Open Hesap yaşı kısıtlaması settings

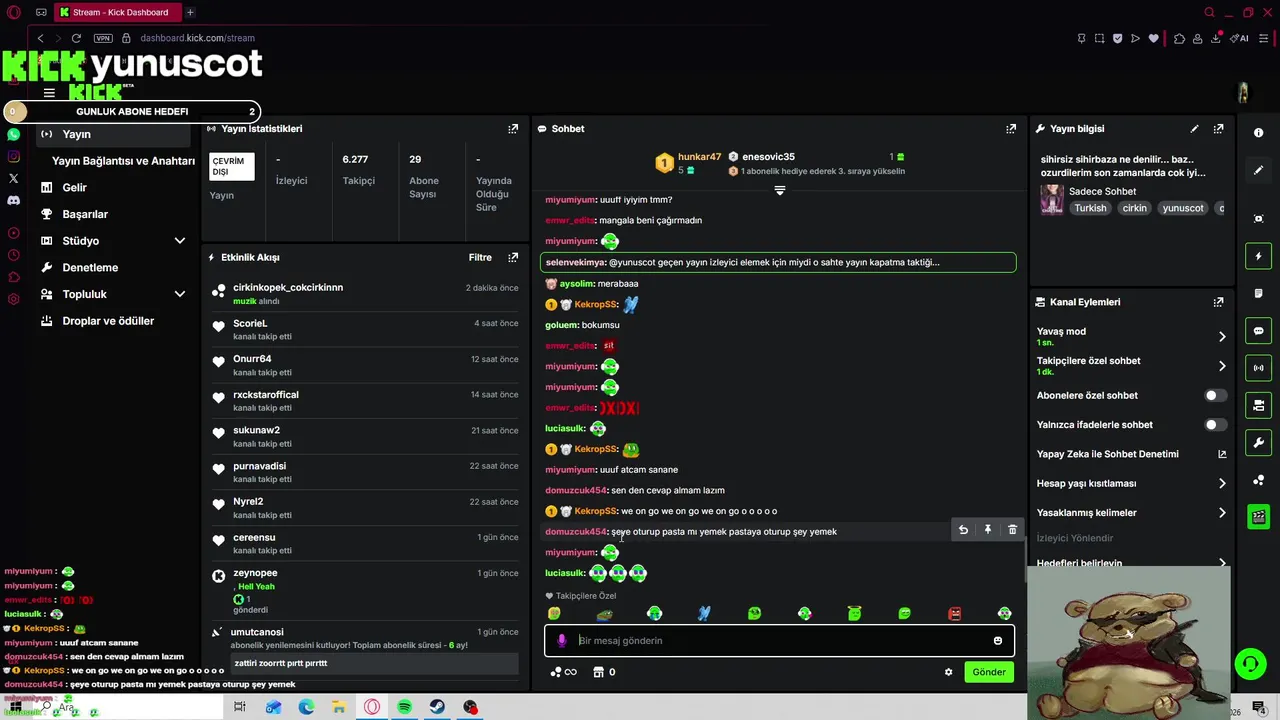[1131, 484]
